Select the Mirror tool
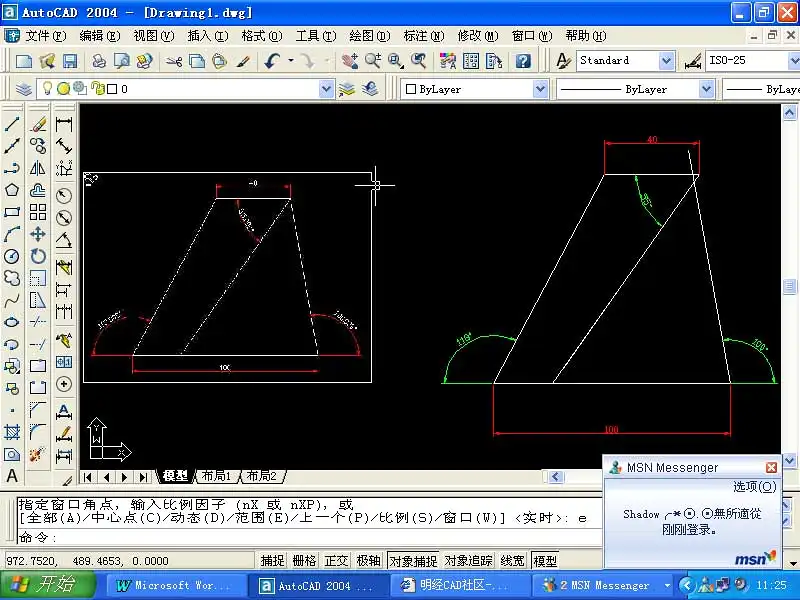The width and height of the screenshot is (800, 600). 38,168
